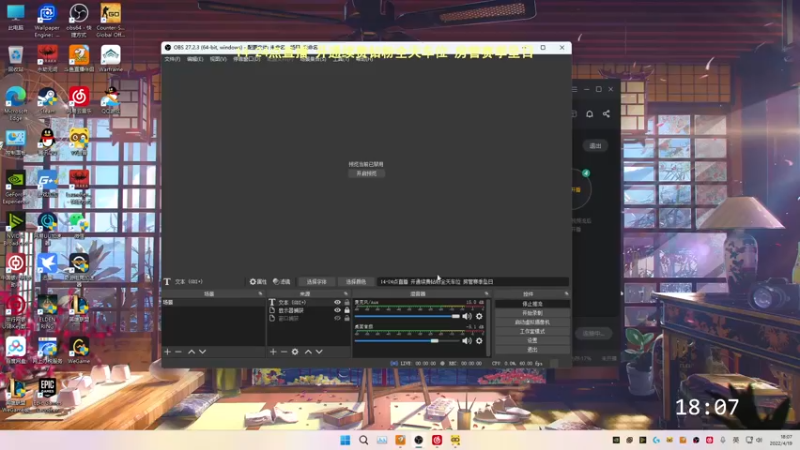This screenshot has height=450, width=800.
Task: Toggle visibility of 窗口捕获 source
Action: pyautogui.click(x=337, y=318)
